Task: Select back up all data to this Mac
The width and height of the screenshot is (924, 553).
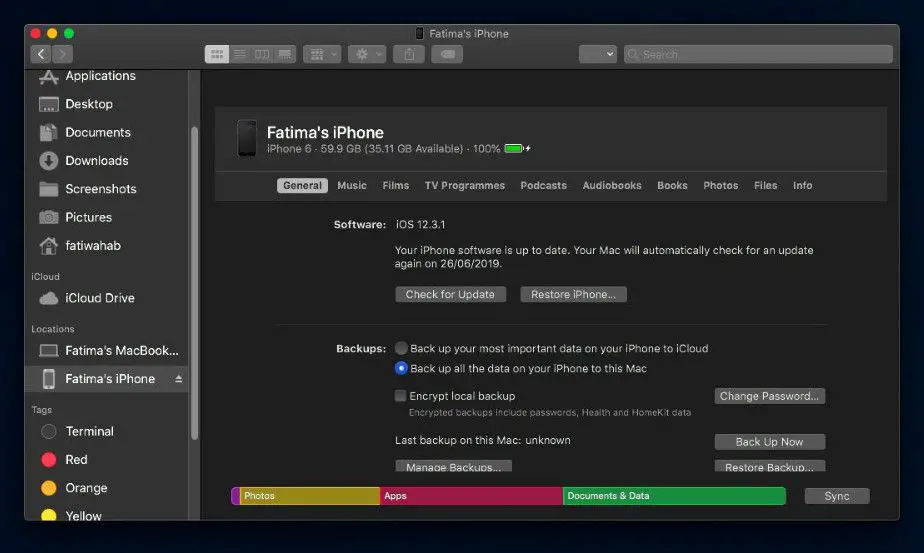Action: (x=401, y=368)
